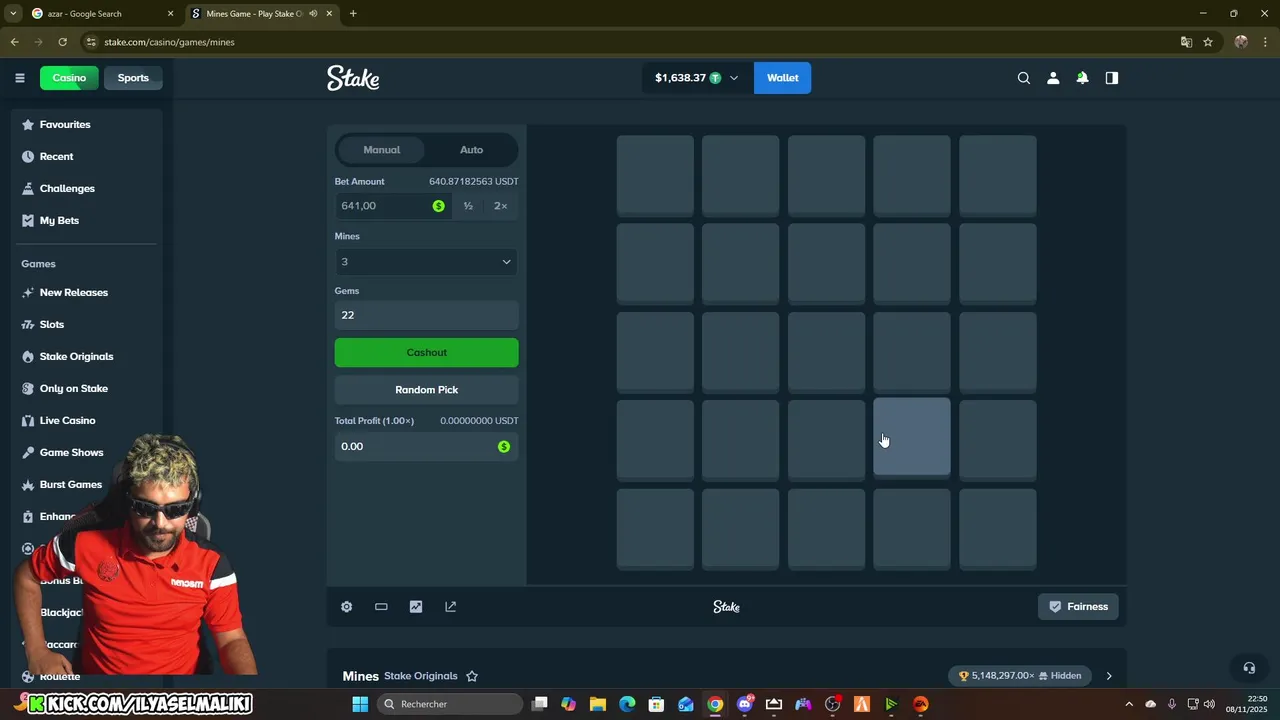Screen dimensions: 1280x720
Task: Open game in popout window icon
Action: coord(450,607)
